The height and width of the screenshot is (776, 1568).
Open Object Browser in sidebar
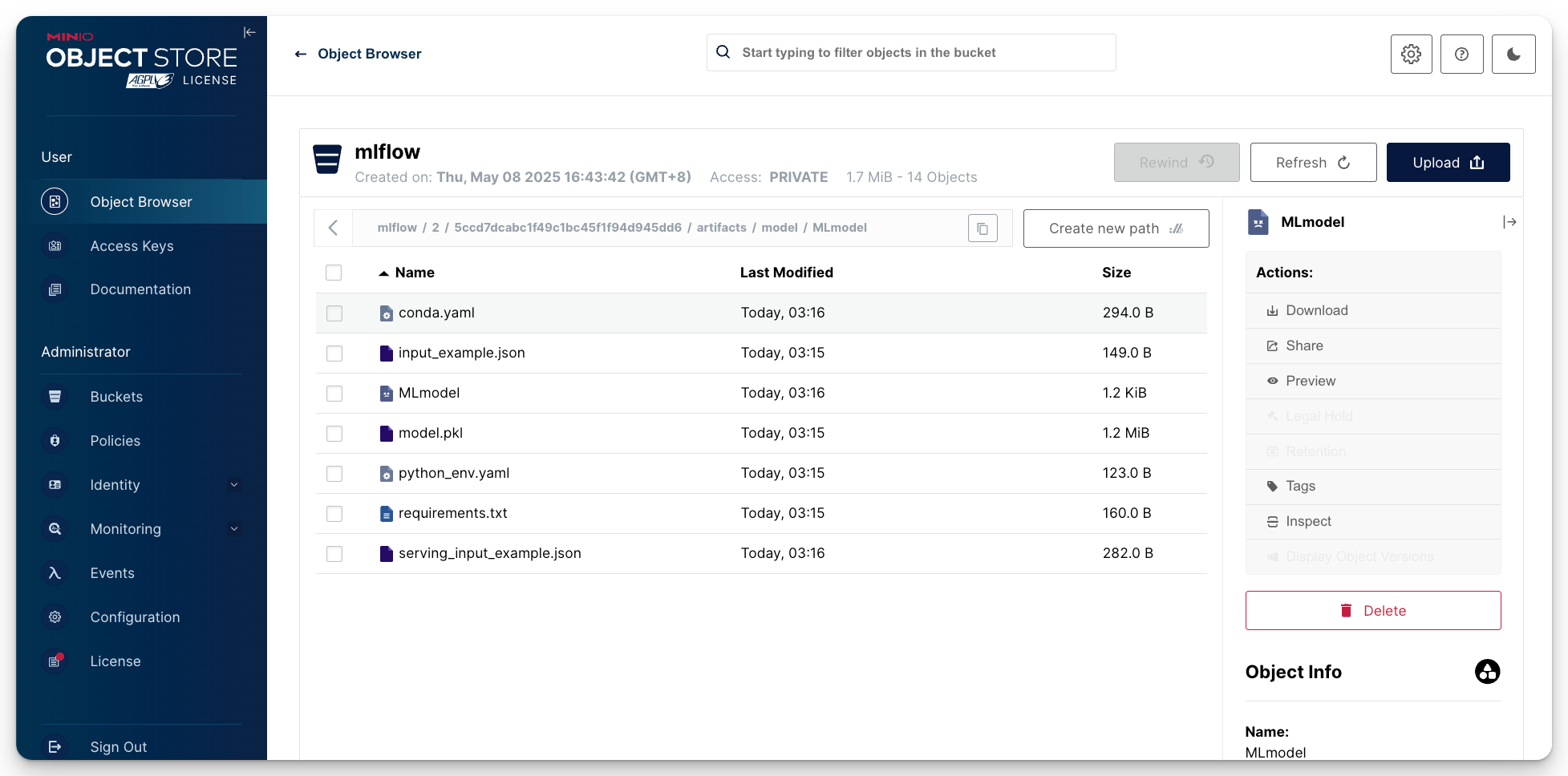tap(141, 202)
